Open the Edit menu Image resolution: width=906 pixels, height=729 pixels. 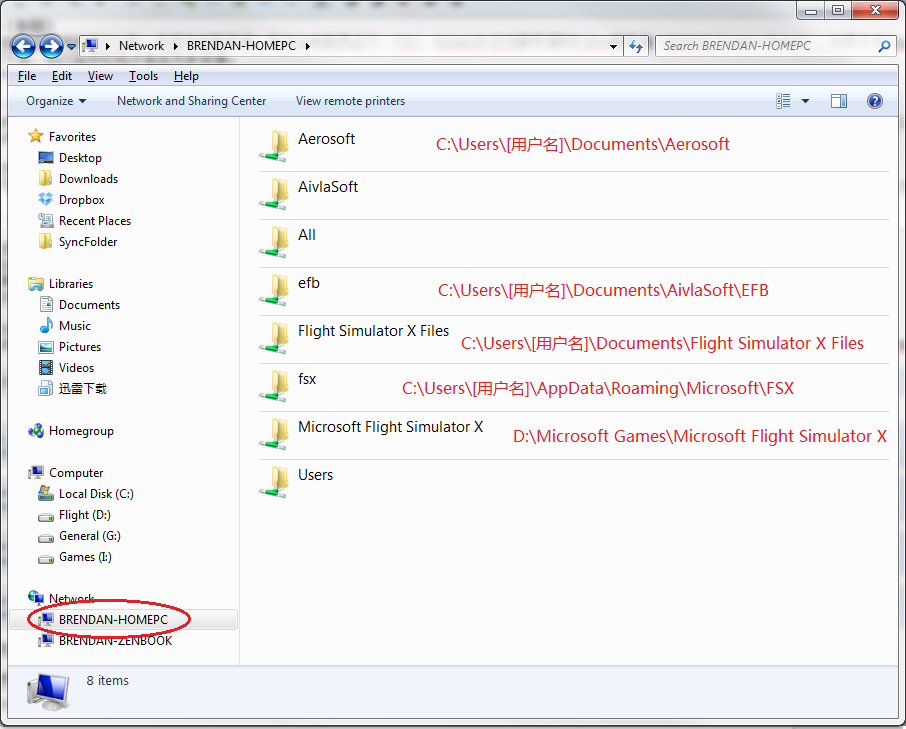62,76
